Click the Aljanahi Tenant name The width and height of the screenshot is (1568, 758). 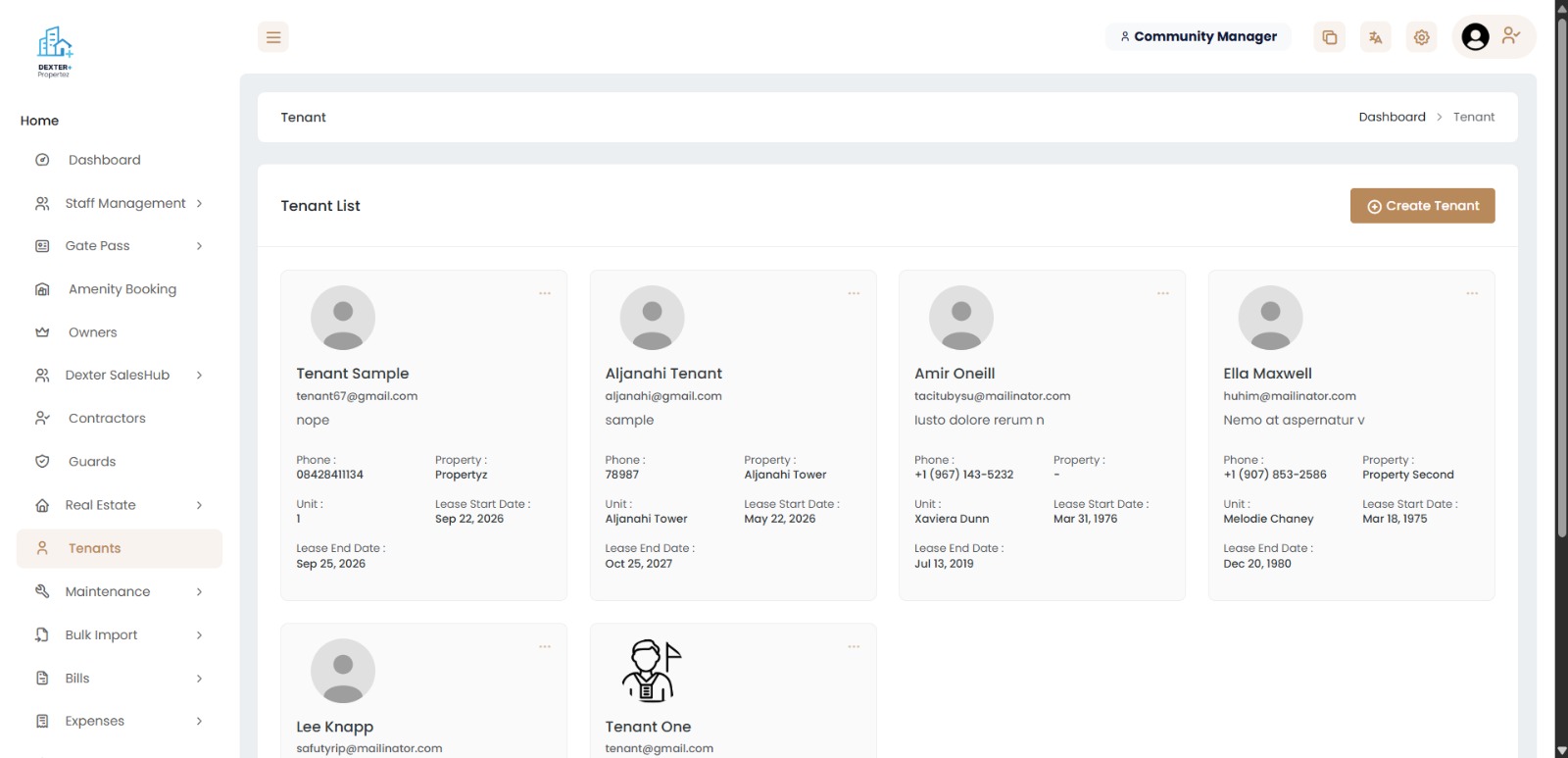[x=663, y=374]
